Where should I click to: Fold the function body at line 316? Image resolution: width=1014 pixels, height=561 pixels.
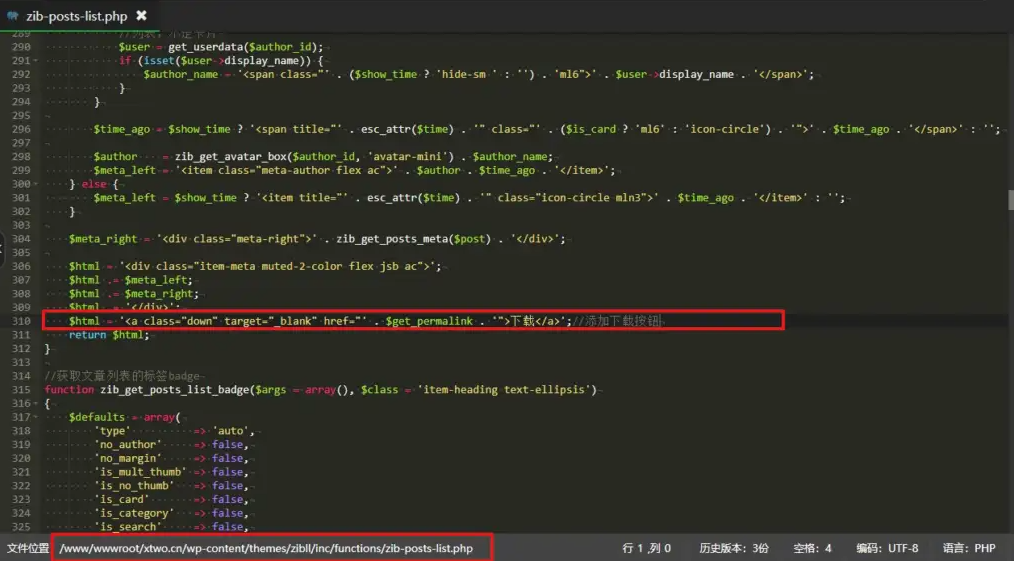point(35,403)
